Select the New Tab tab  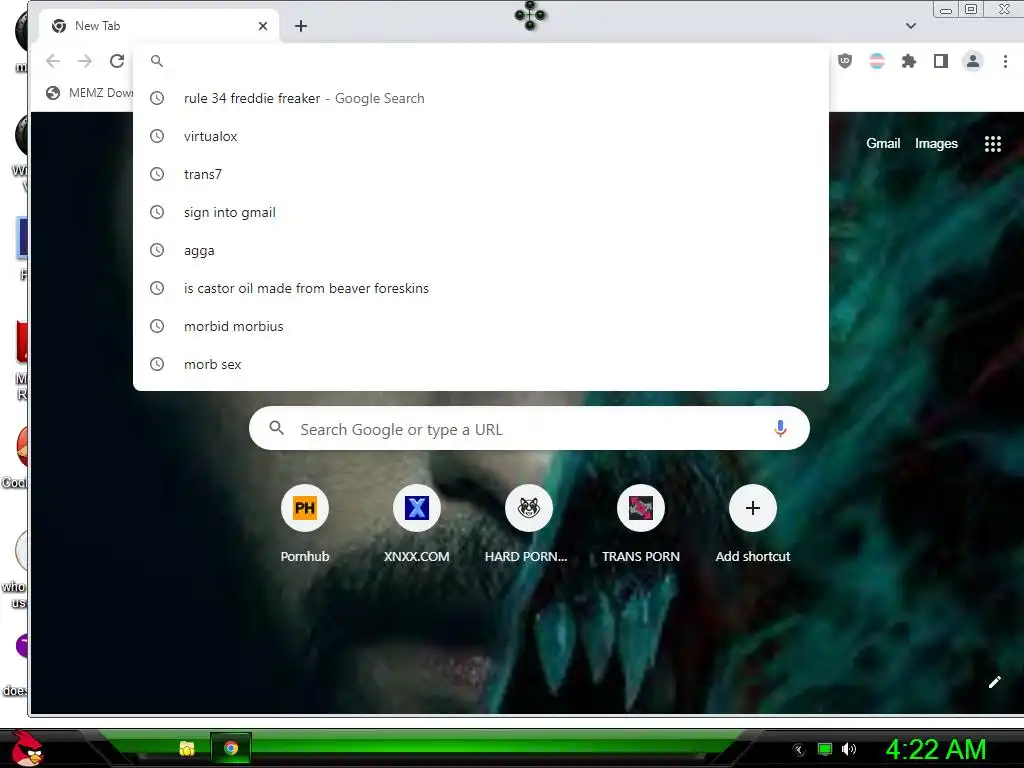(x=159, y=26)
